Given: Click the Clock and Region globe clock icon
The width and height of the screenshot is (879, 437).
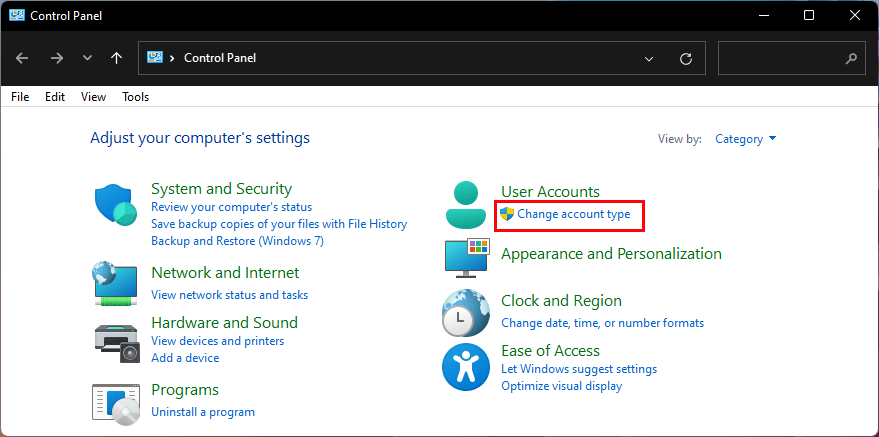Looking at the screenshot, I should [465, 313].
